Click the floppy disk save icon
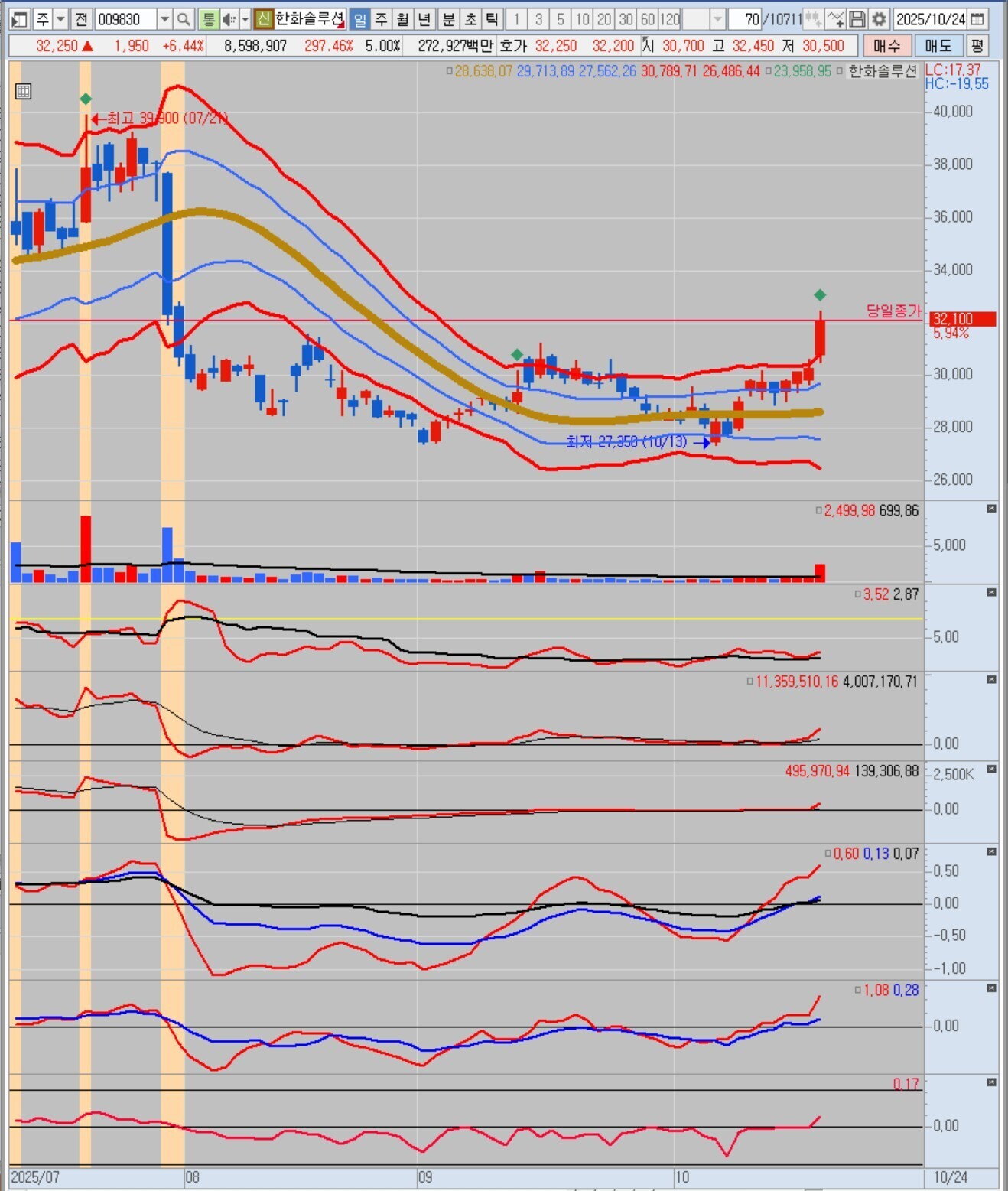 857,19
